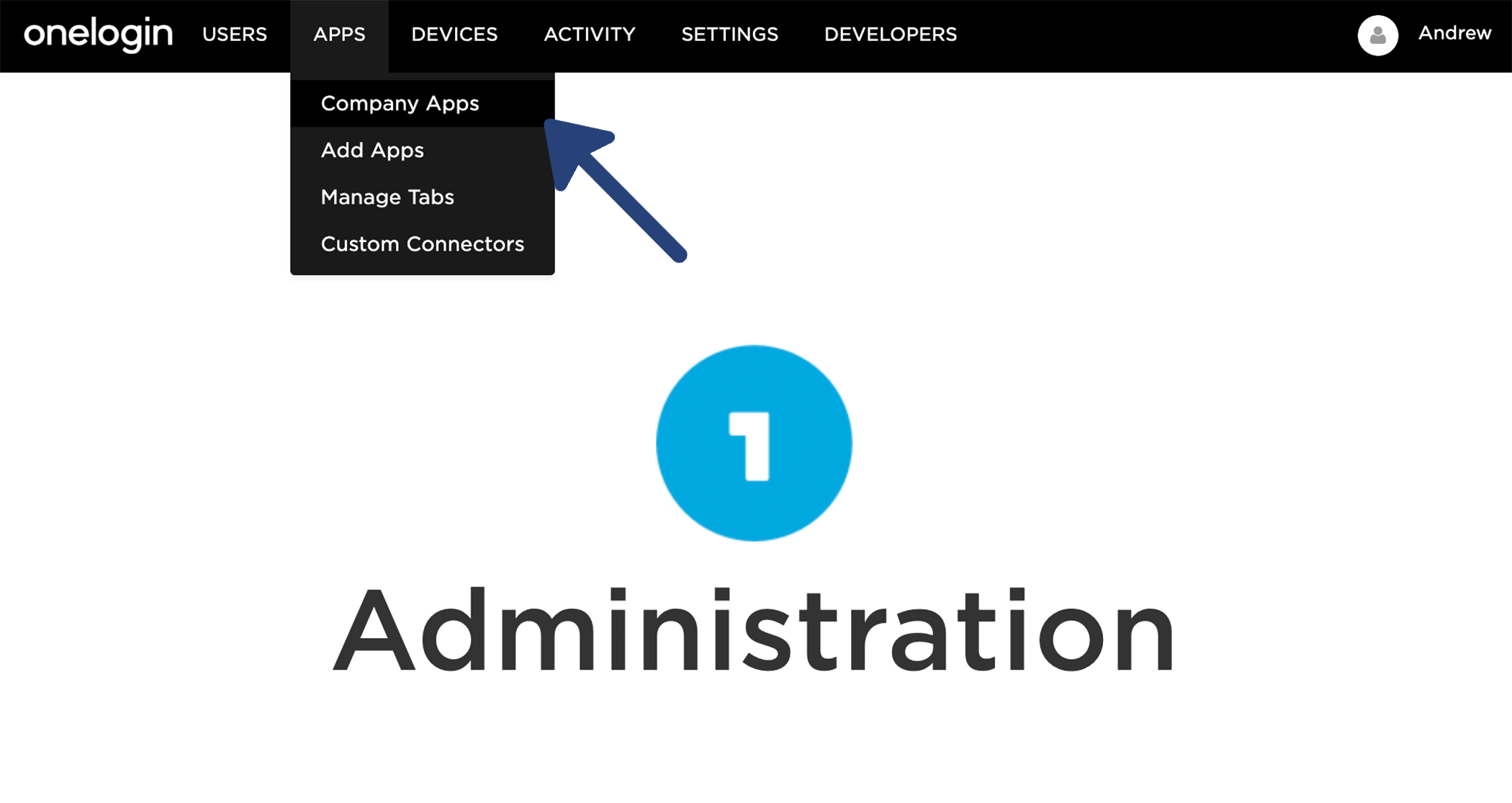Open the ACTIVITY menu
This screenshot has height=803, width=1512.
(590, 35)
